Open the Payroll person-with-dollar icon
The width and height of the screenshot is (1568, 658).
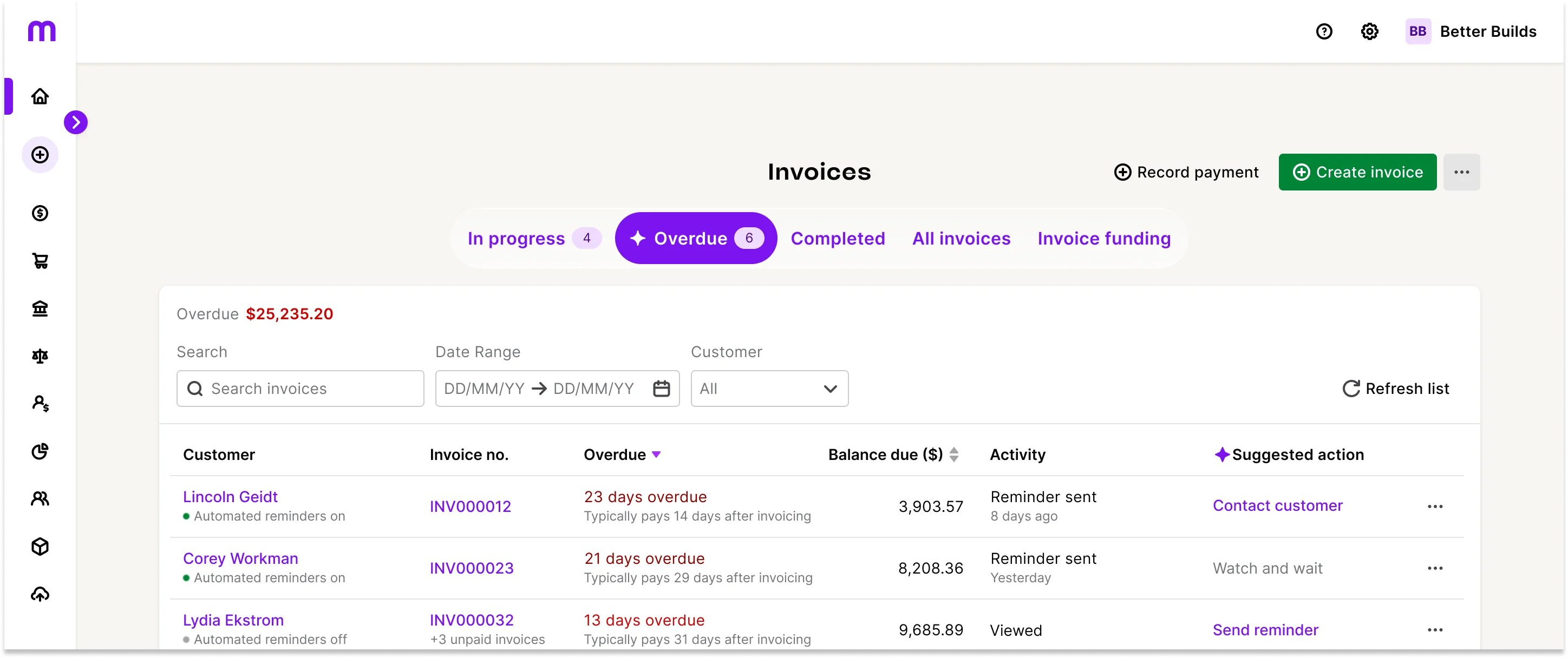coord(40,404)
